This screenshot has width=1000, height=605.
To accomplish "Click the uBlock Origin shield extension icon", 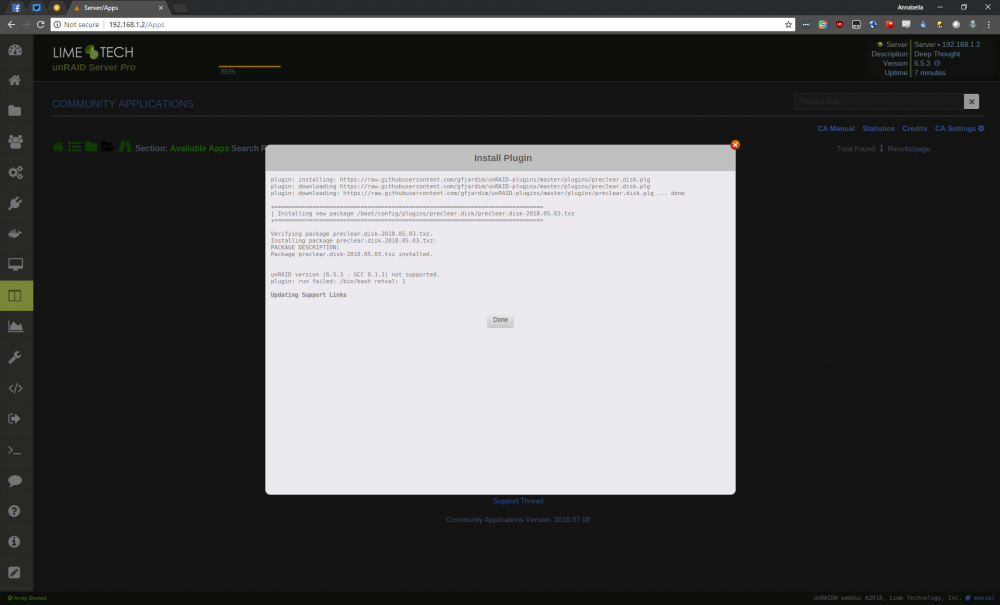I will pos(839,24).
